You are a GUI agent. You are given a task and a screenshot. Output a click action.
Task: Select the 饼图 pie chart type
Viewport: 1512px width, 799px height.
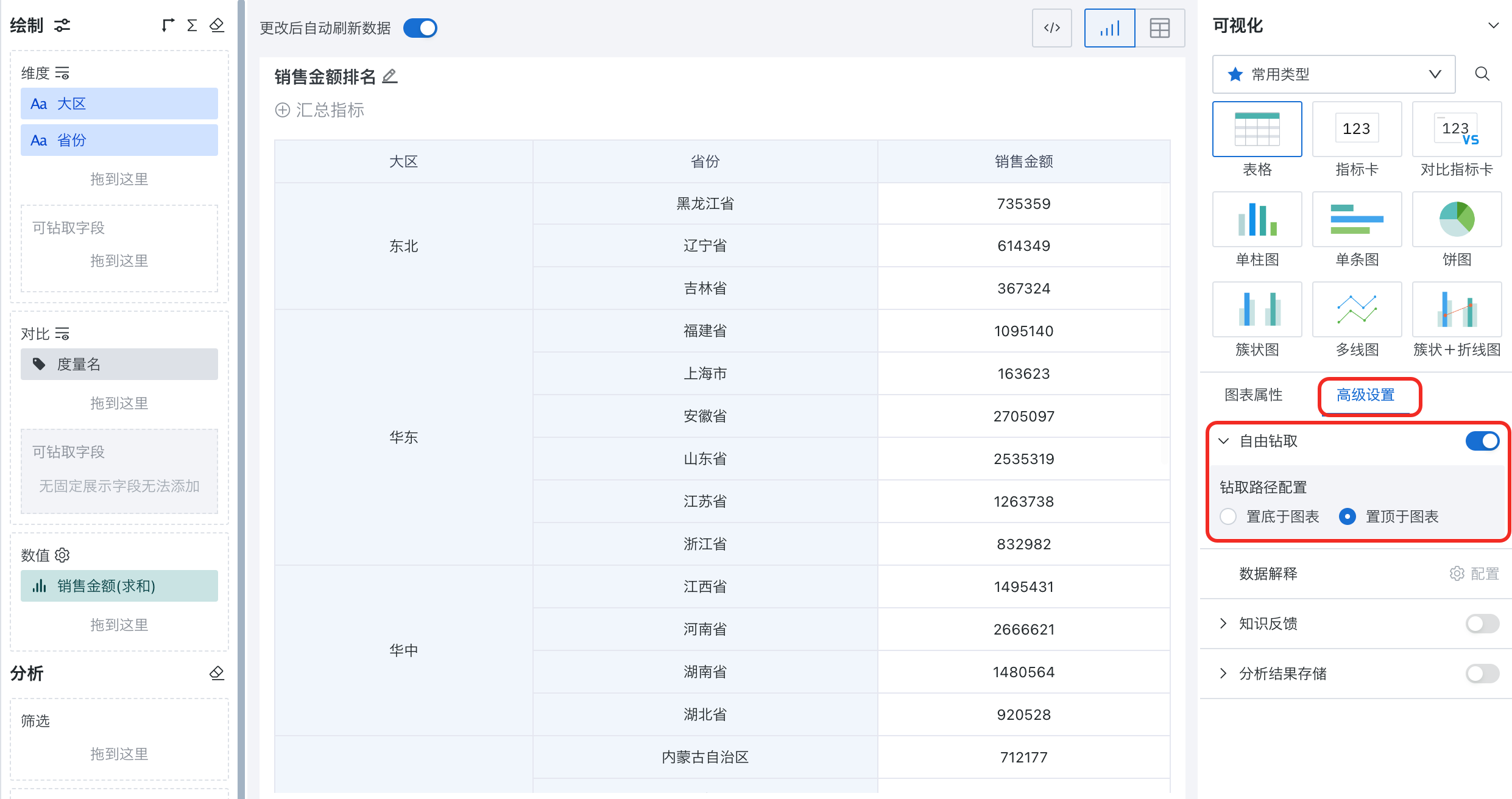pos(1457,219)
